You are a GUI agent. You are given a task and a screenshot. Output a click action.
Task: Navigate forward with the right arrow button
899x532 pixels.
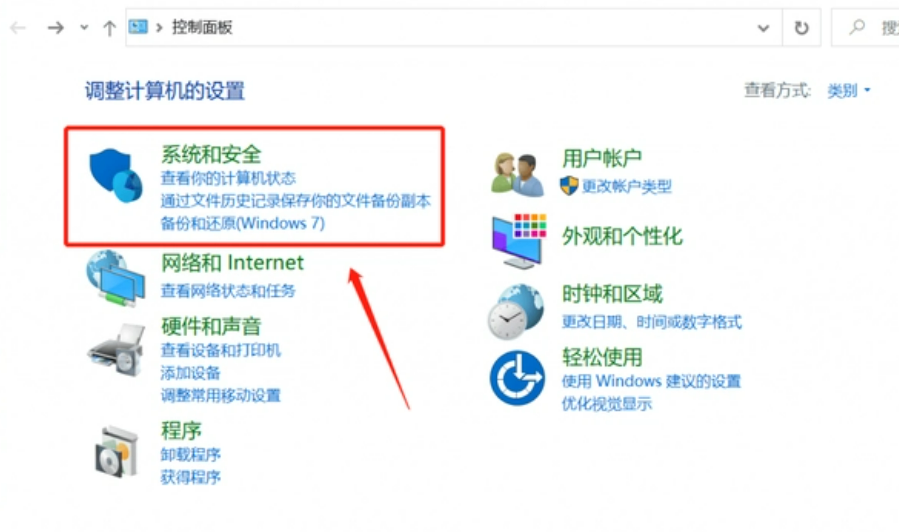56,28
